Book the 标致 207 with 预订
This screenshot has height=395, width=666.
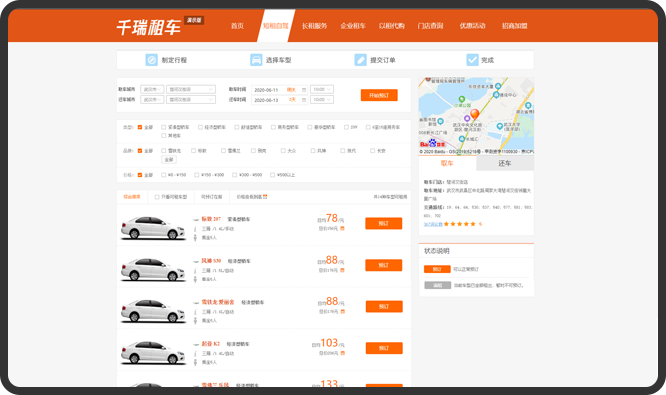(x=384, y=223)
